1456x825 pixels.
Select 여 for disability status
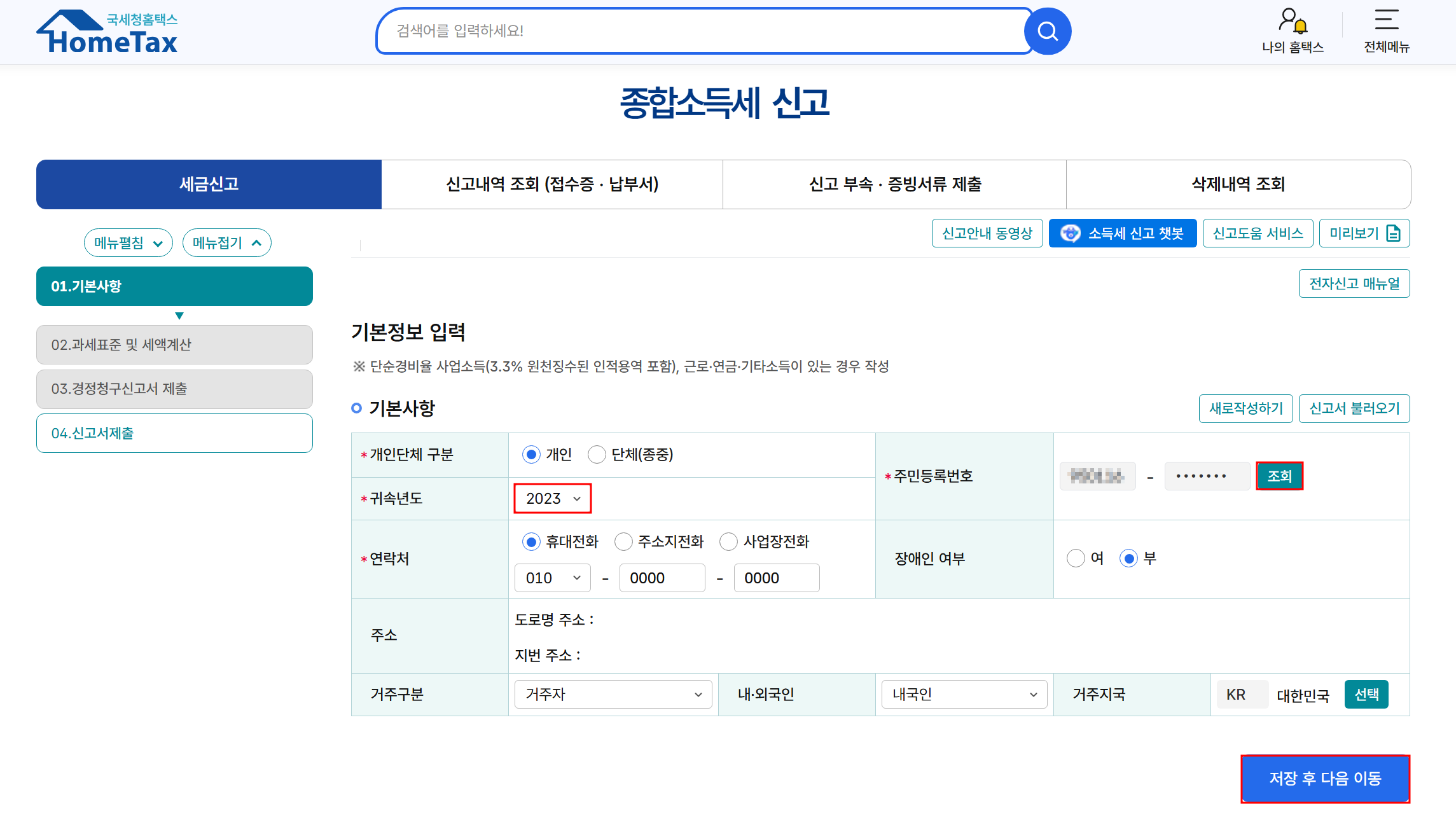(x=1076, y=558)
